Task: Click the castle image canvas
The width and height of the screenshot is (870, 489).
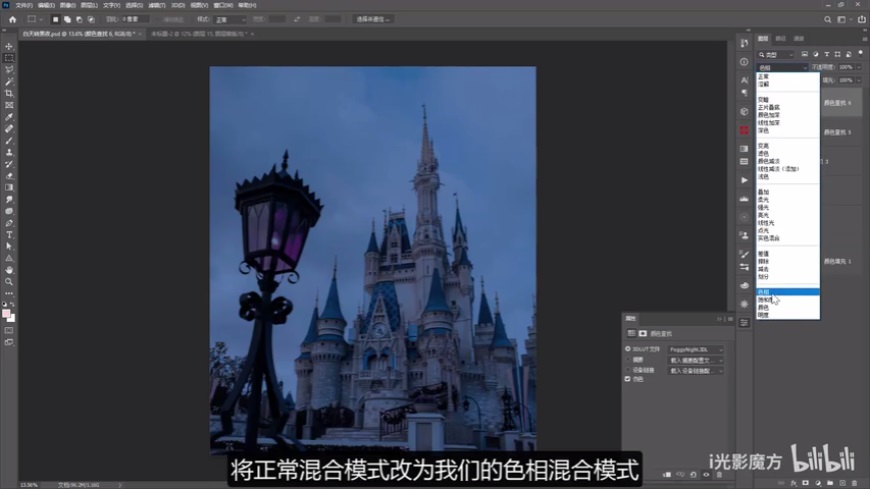Action: (x=372, y=259)
